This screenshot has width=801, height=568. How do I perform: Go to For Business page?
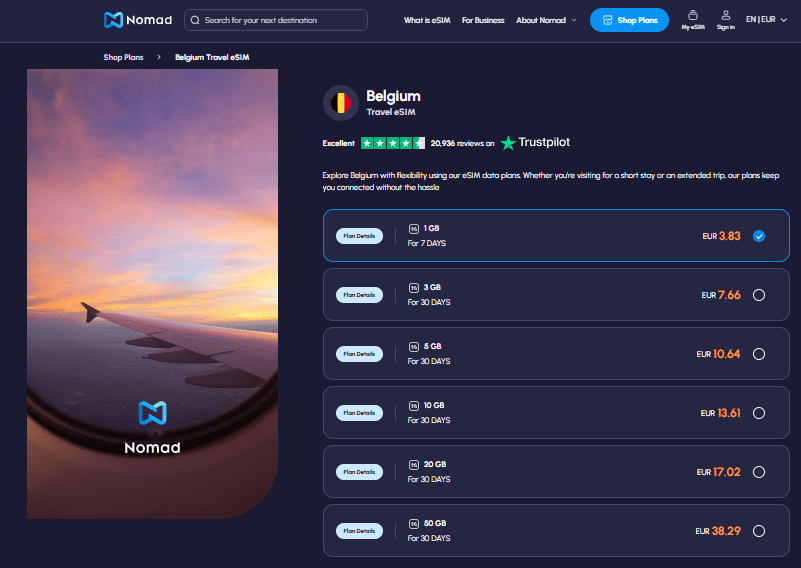[483, 20]
